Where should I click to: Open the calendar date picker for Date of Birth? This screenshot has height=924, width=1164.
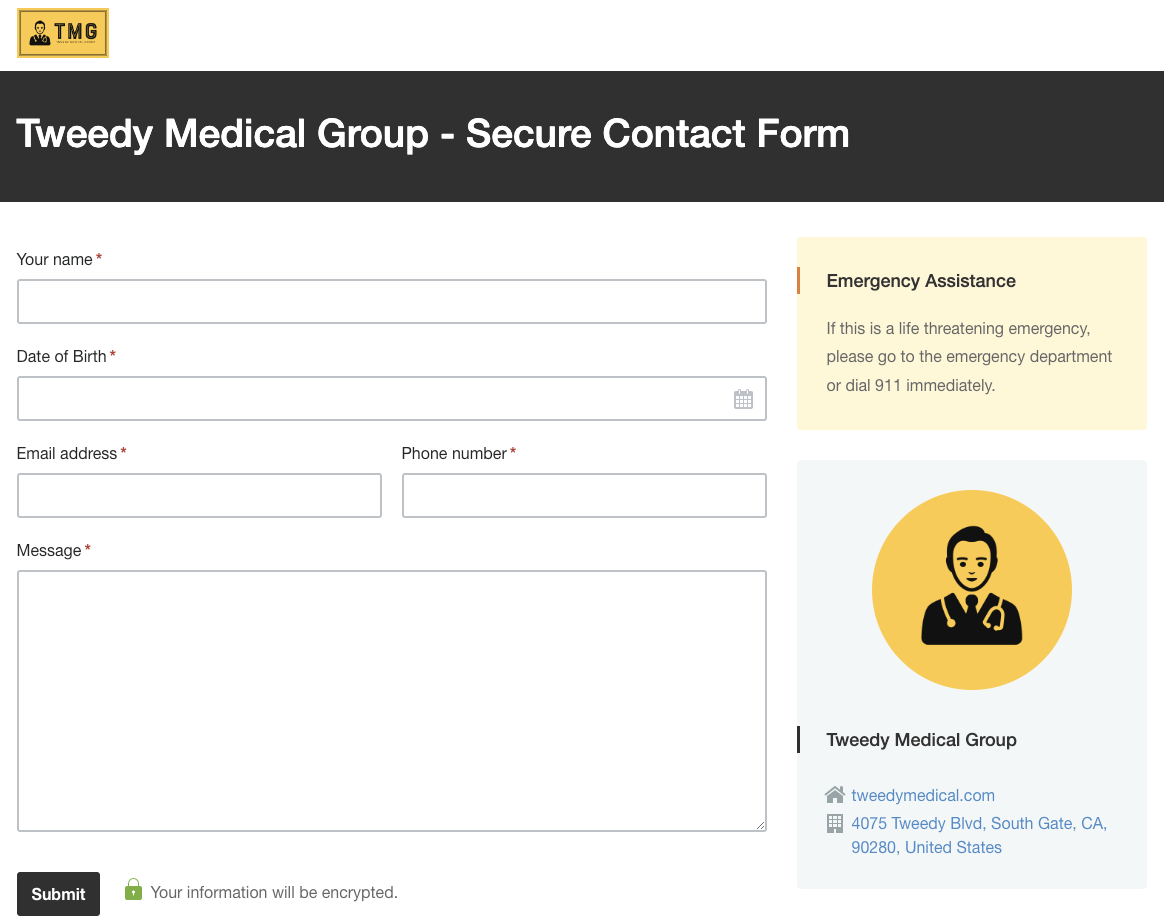pyautogui.click(x=744, y=398)
